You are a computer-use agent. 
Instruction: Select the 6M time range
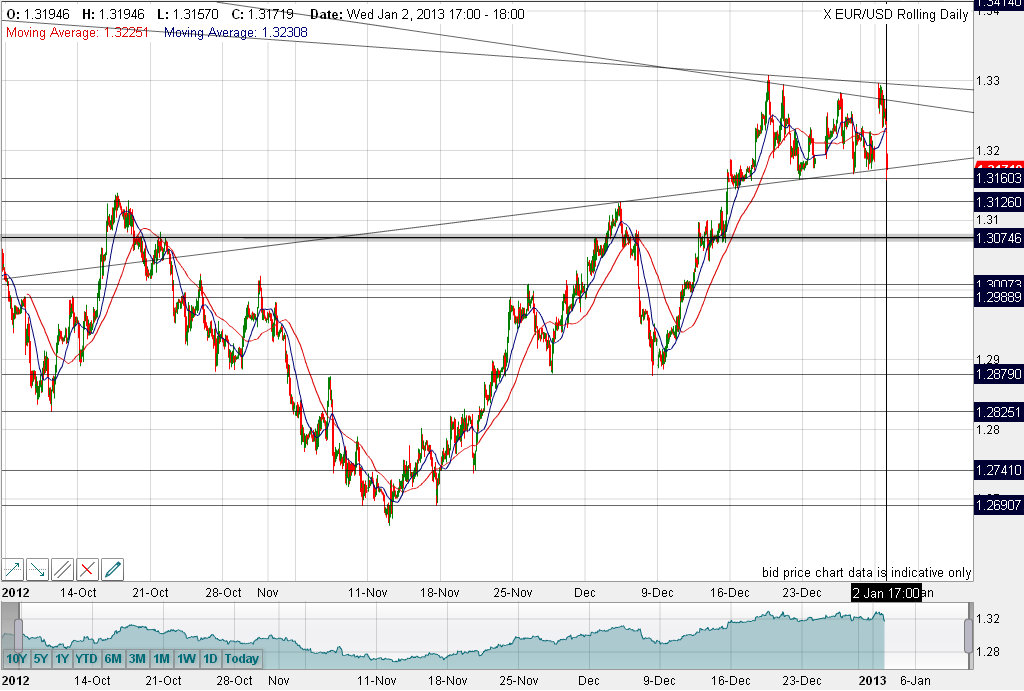[113, 659]
